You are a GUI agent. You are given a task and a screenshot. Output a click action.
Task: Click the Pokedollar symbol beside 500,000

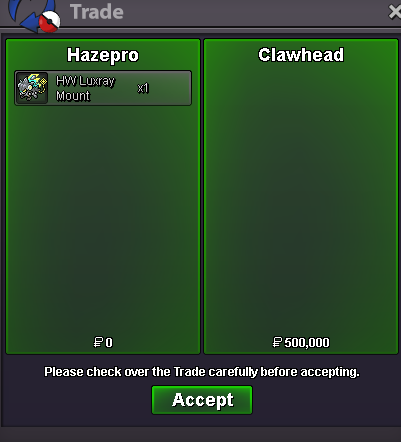pos(277,342)
